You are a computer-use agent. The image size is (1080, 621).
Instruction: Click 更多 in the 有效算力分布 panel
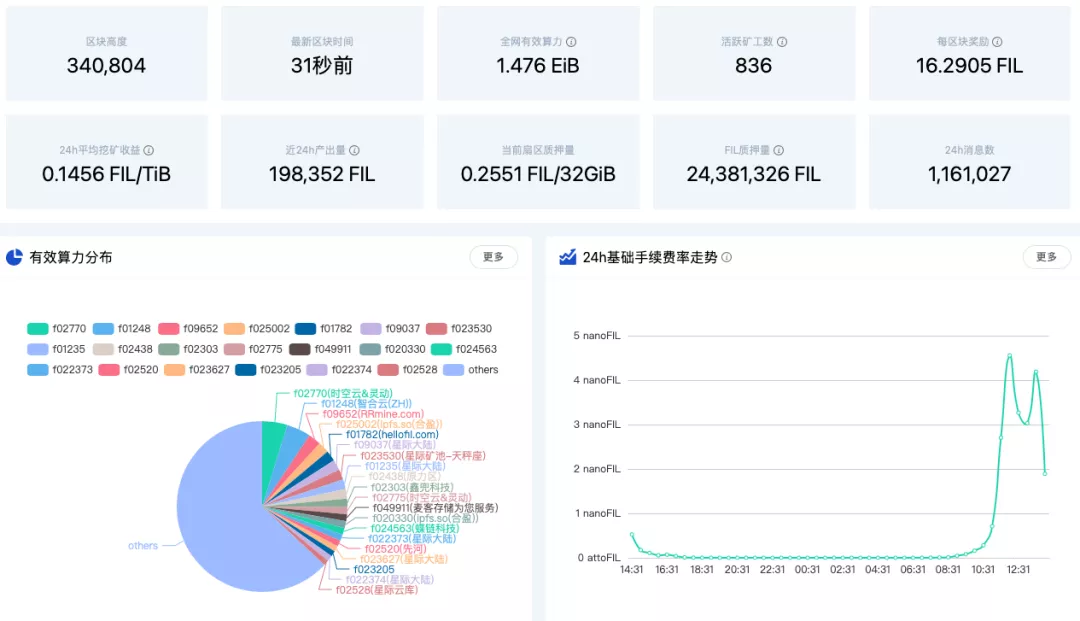[493, 257]
